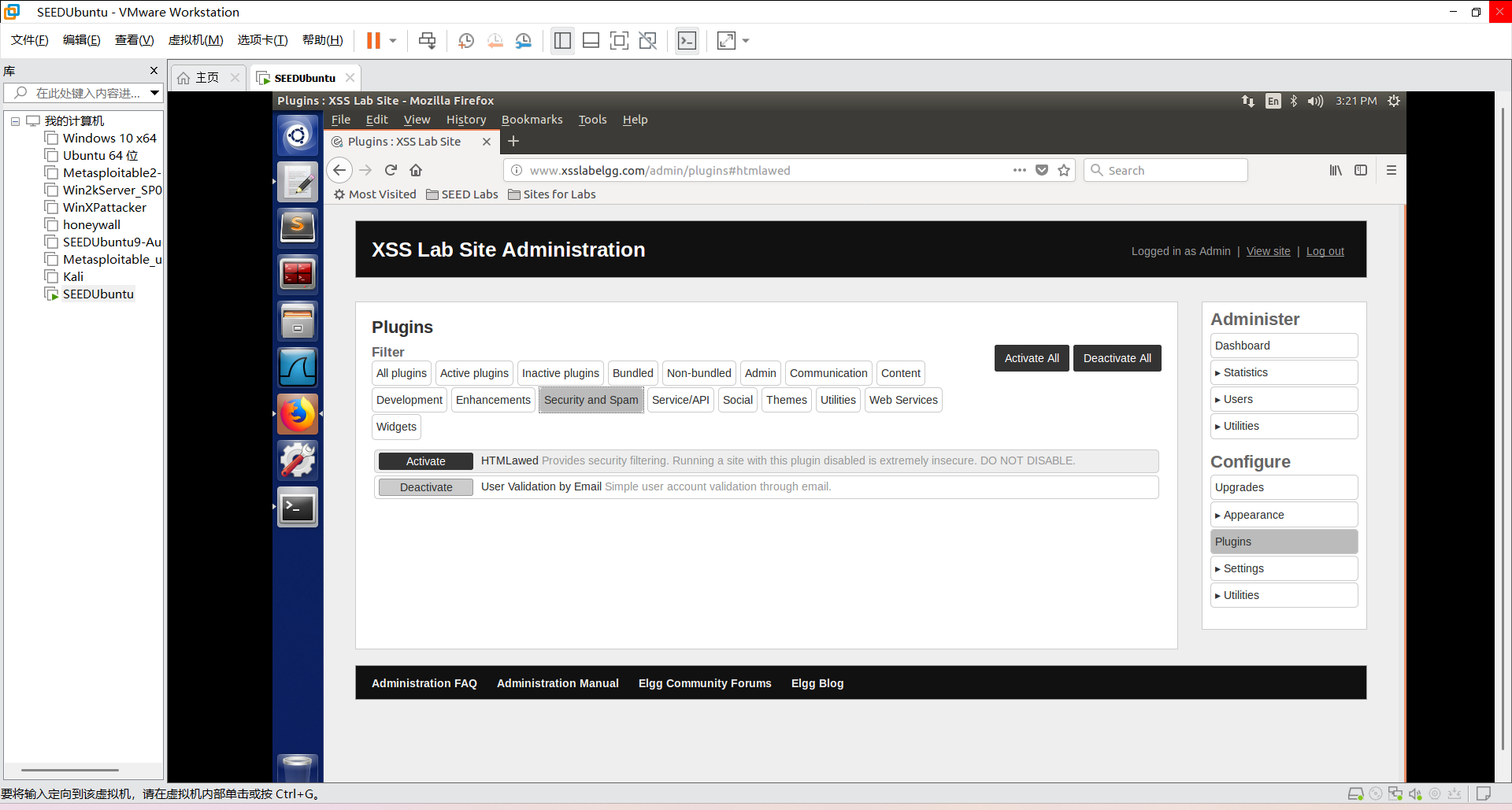Open the Sites for Labs bookmark folder
1512x810 pixels.
click(552, 194)
